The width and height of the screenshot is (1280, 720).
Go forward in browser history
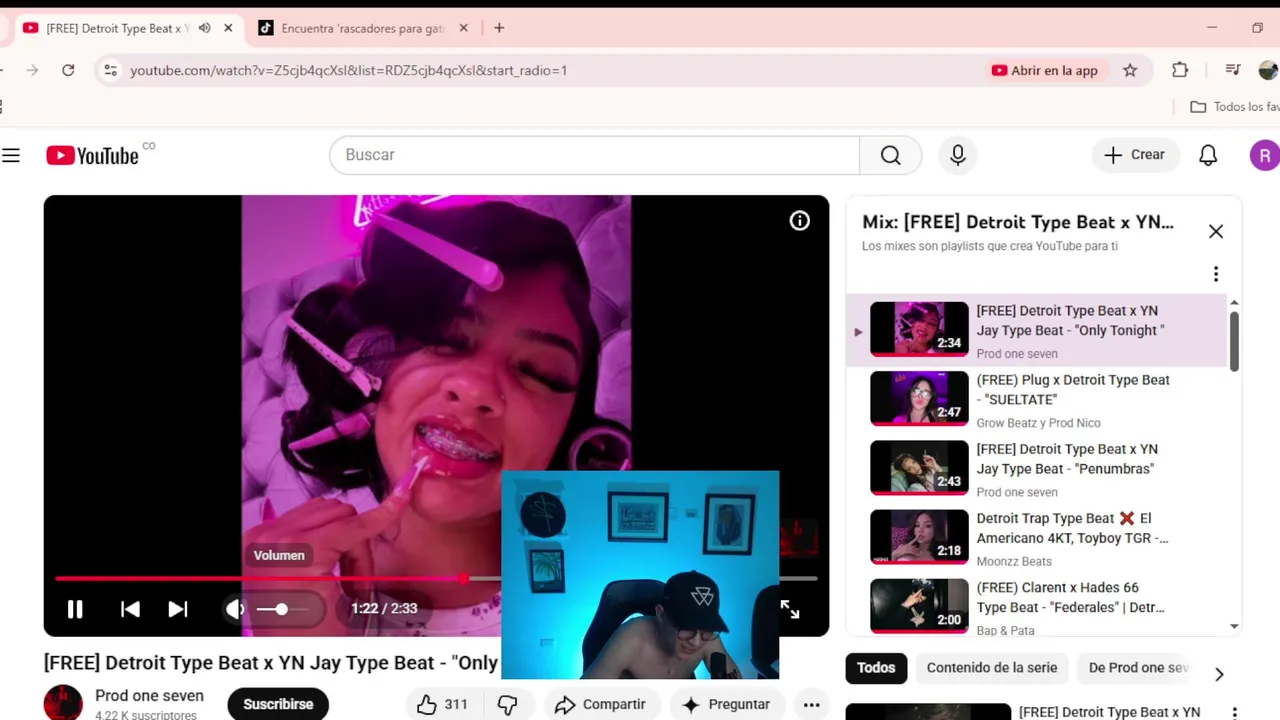click(32, 70)
